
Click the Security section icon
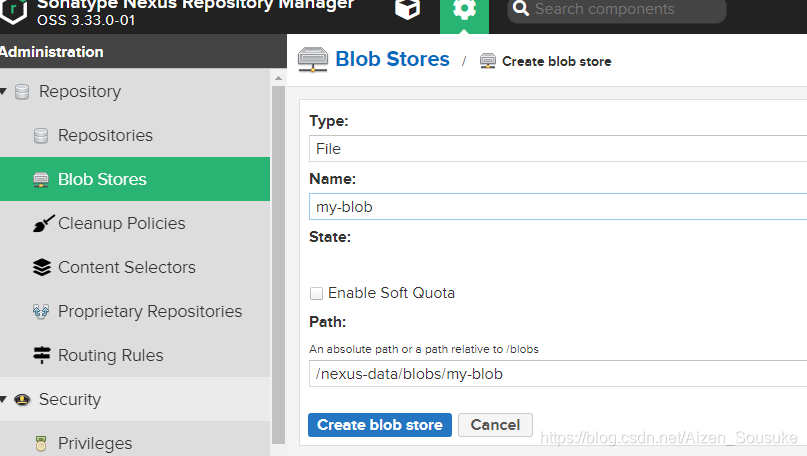click(22, 399)
